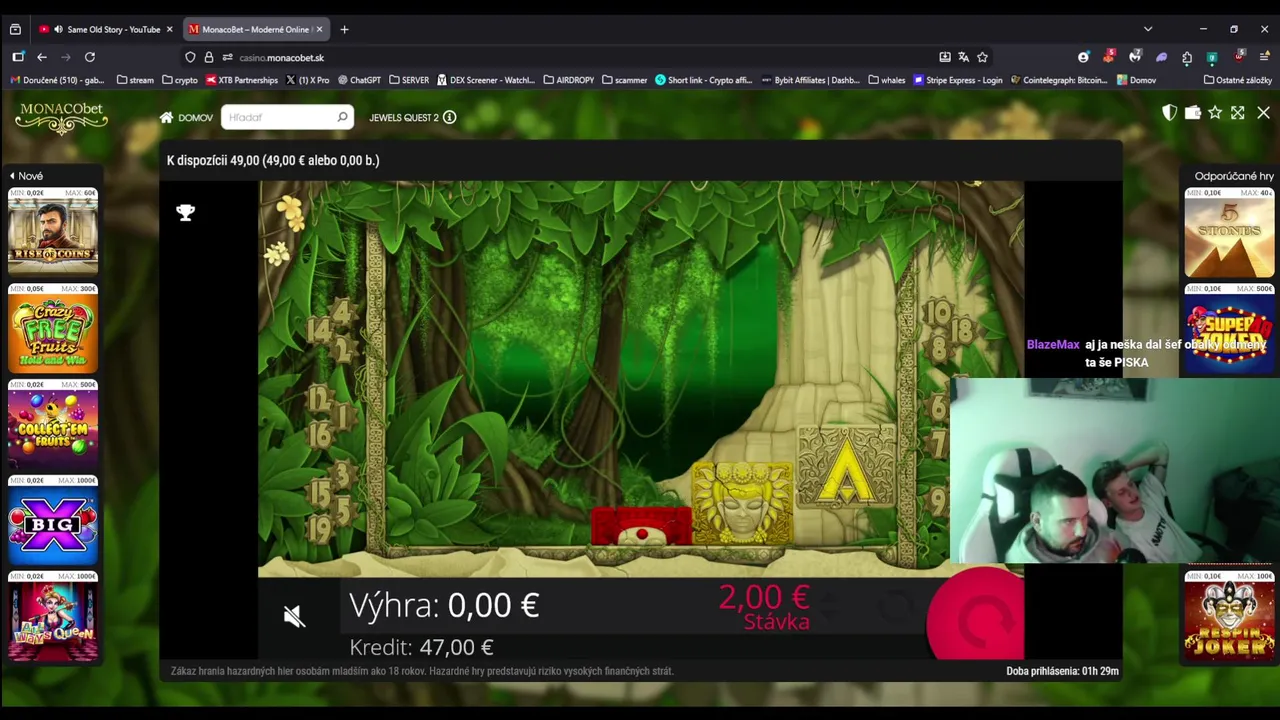The height and width of the screenshot is (720, 1280).
Task: Open Gmail Doručené bookmark
Action: [57, 80]
